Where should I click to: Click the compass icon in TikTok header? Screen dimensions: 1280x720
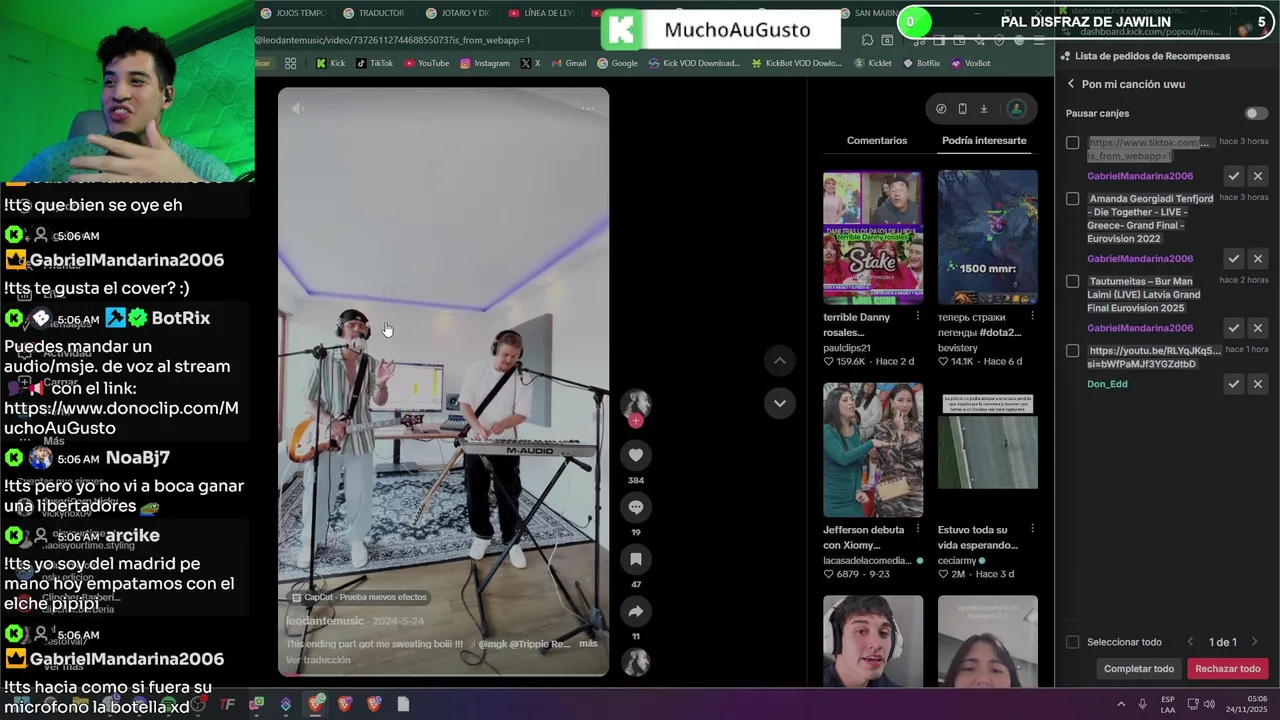coord(941,109)
